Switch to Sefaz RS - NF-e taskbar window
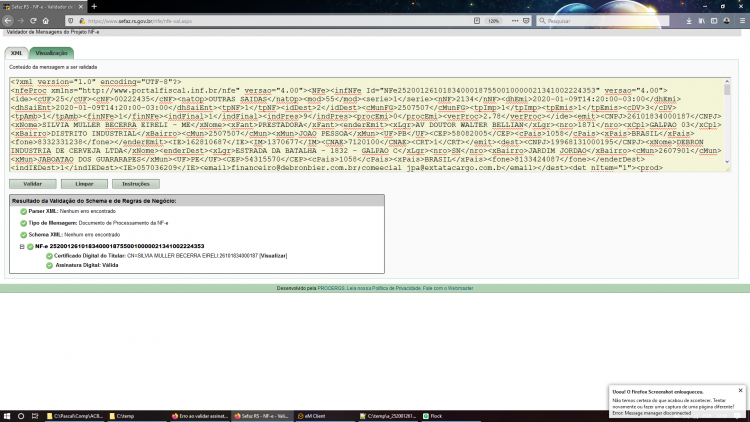750x422 pixels. (x=262, y=416)
